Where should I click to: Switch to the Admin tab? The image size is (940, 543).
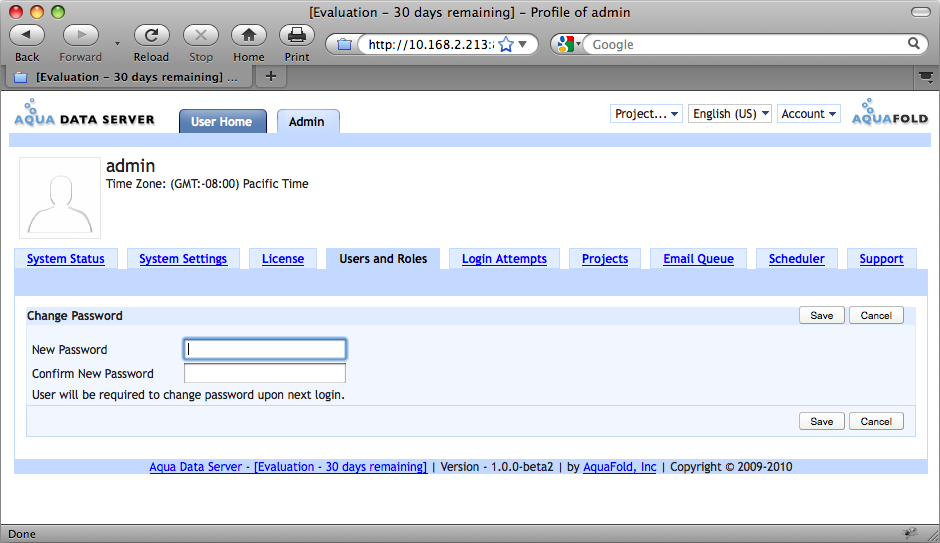308,122
